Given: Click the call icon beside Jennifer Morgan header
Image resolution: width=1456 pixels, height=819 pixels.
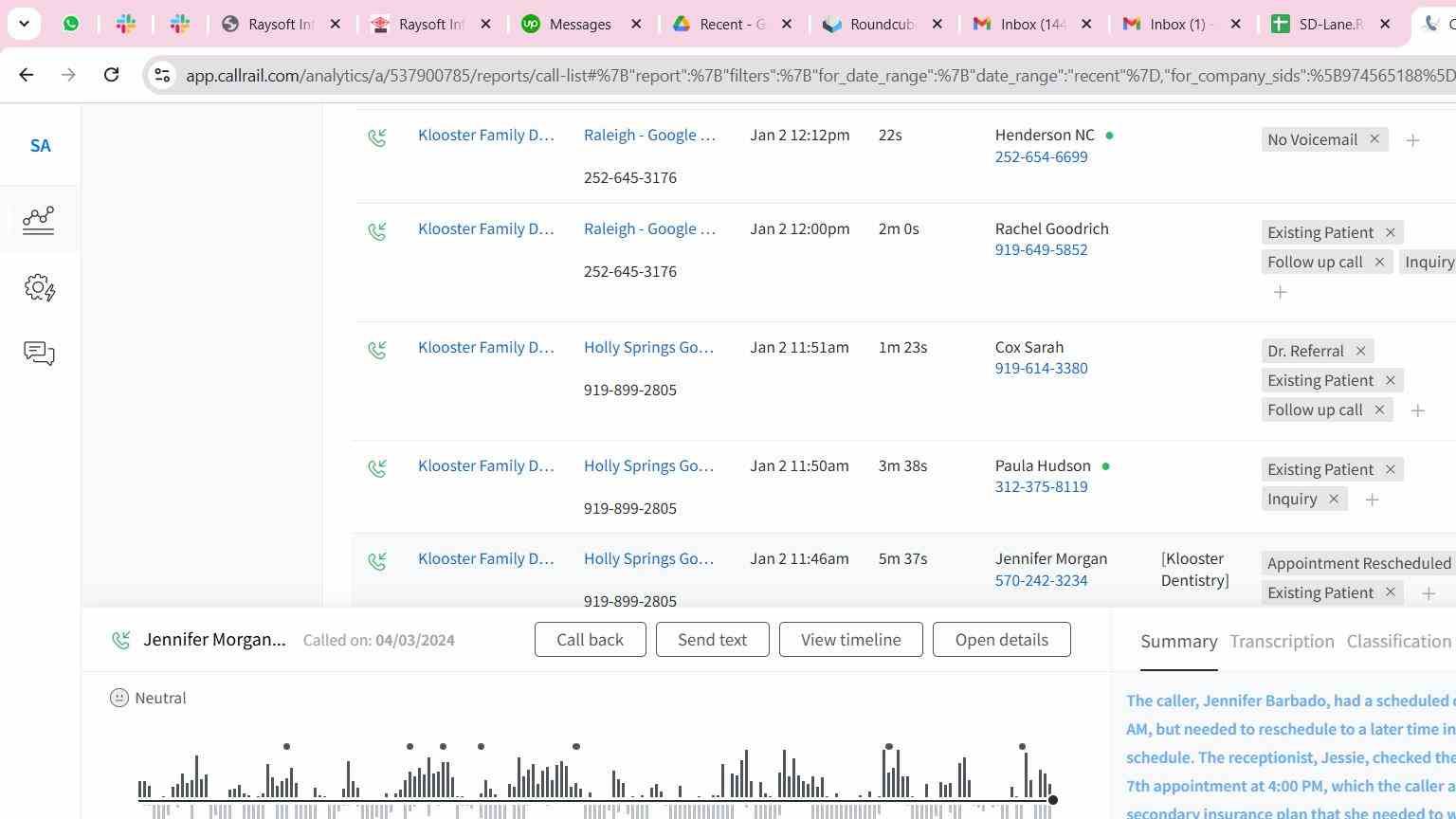Looking at the screenshot, I should (x=121, y=641).
